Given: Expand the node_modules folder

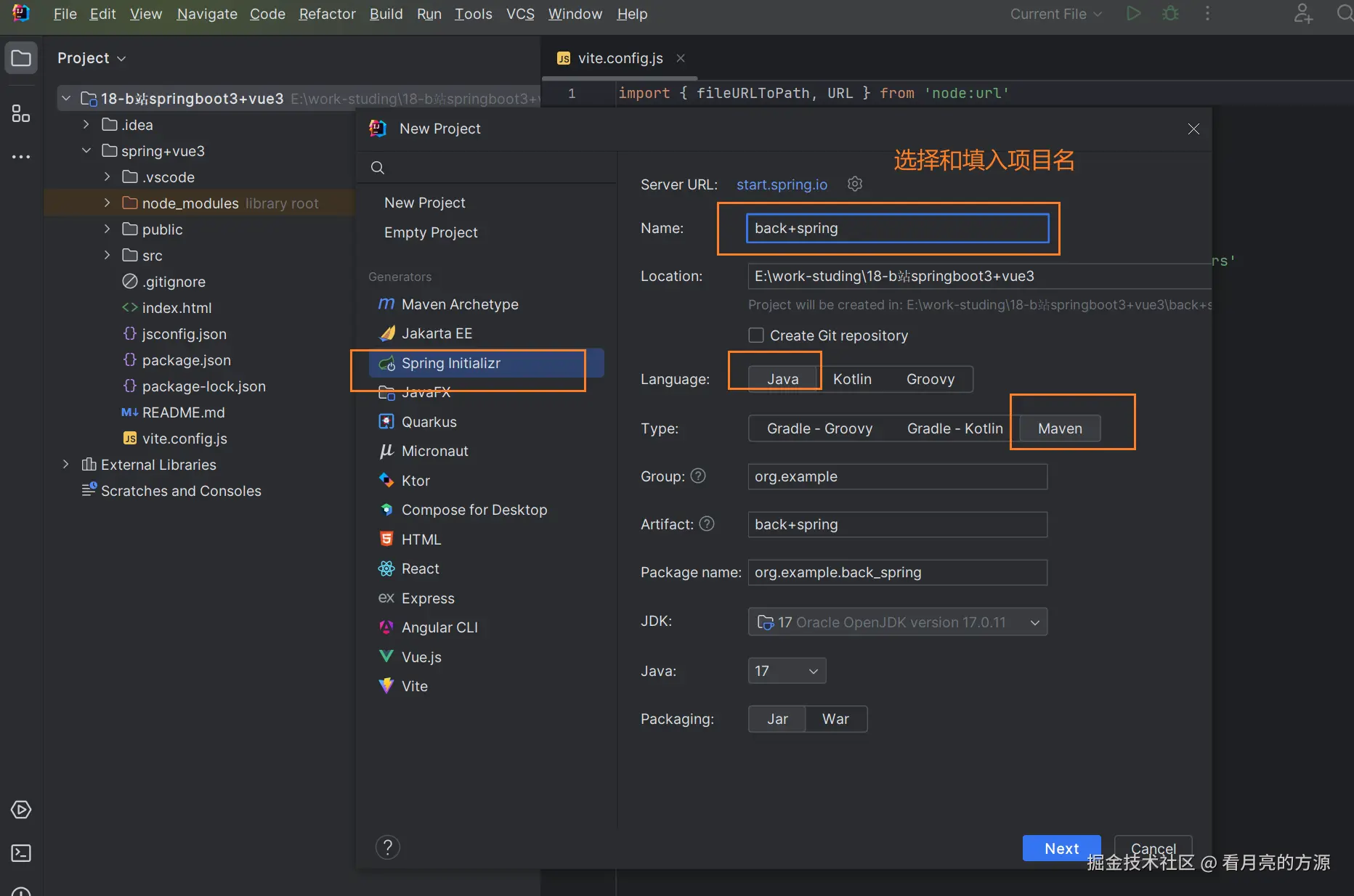Looking at the screenshot, I should (107, 203).
